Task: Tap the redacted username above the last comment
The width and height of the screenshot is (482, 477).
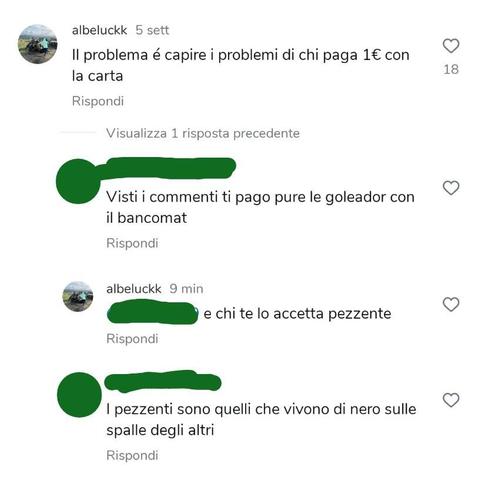Action: tap(163, 381)
